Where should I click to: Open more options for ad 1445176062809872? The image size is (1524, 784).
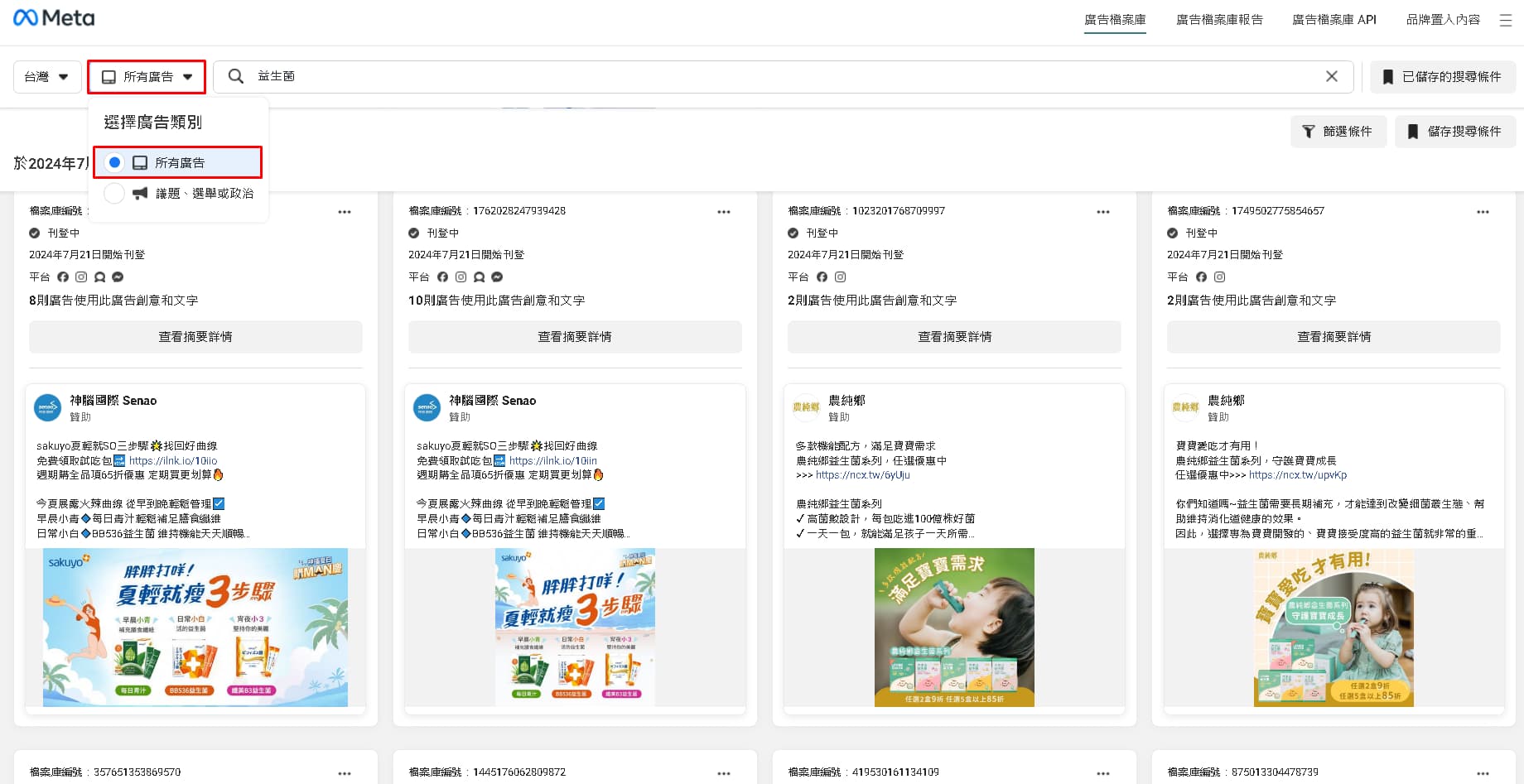pyautogui.click(x=724, y=773)
